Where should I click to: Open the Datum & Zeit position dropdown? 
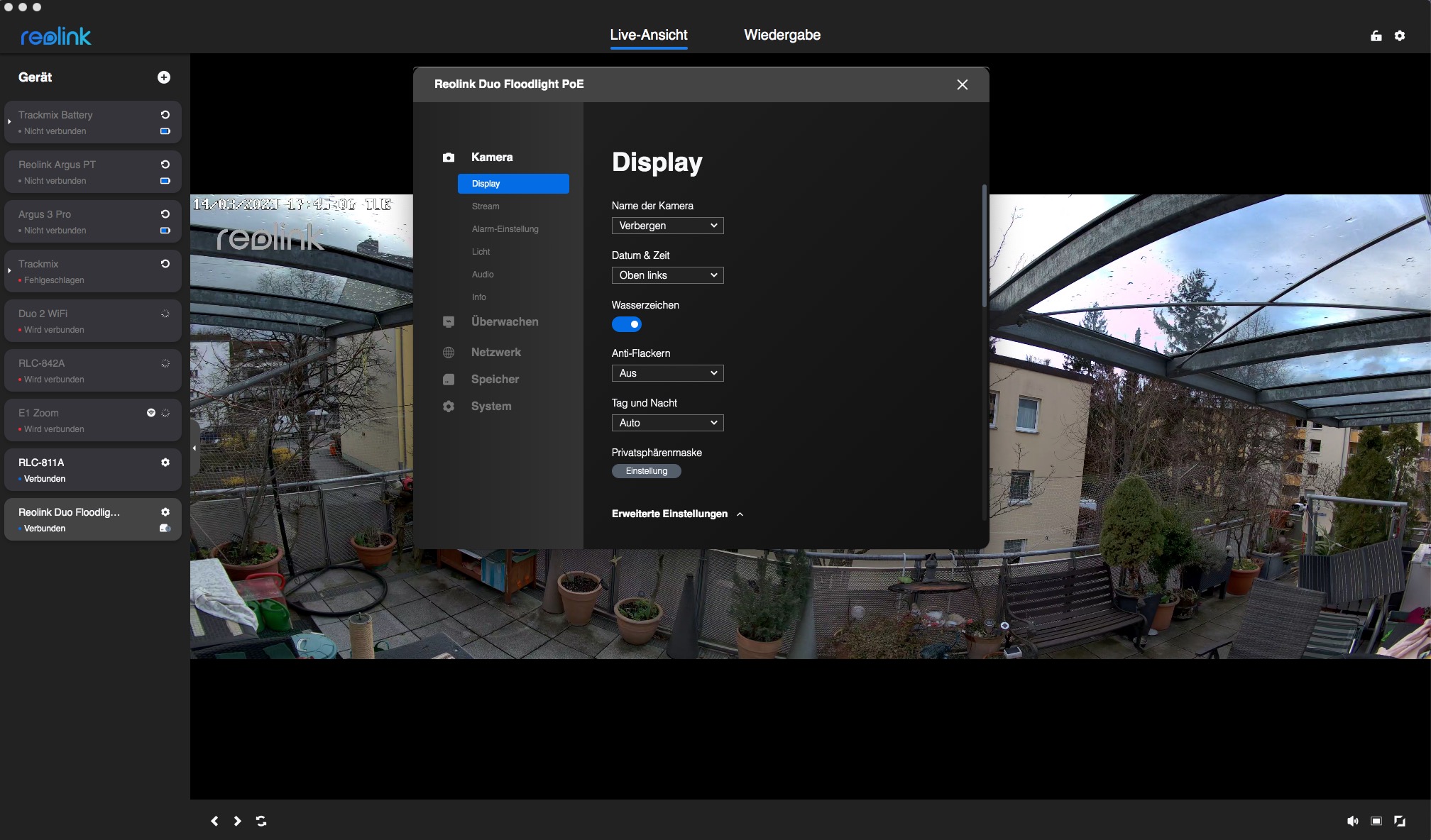click(x=667, y=275)
